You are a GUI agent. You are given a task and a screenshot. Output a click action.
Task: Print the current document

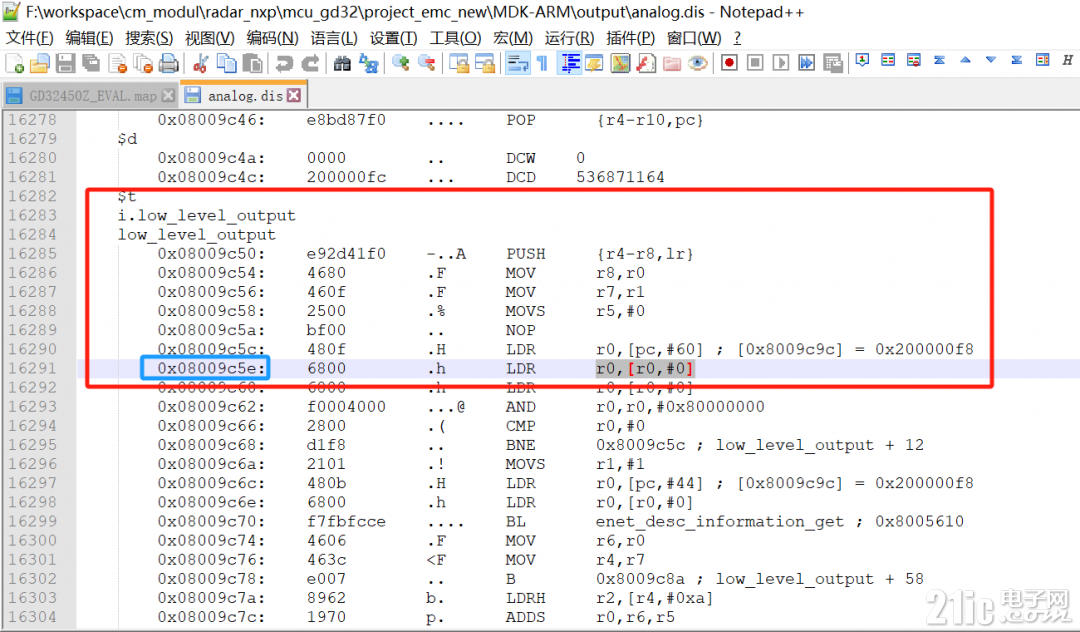point(169,63)
